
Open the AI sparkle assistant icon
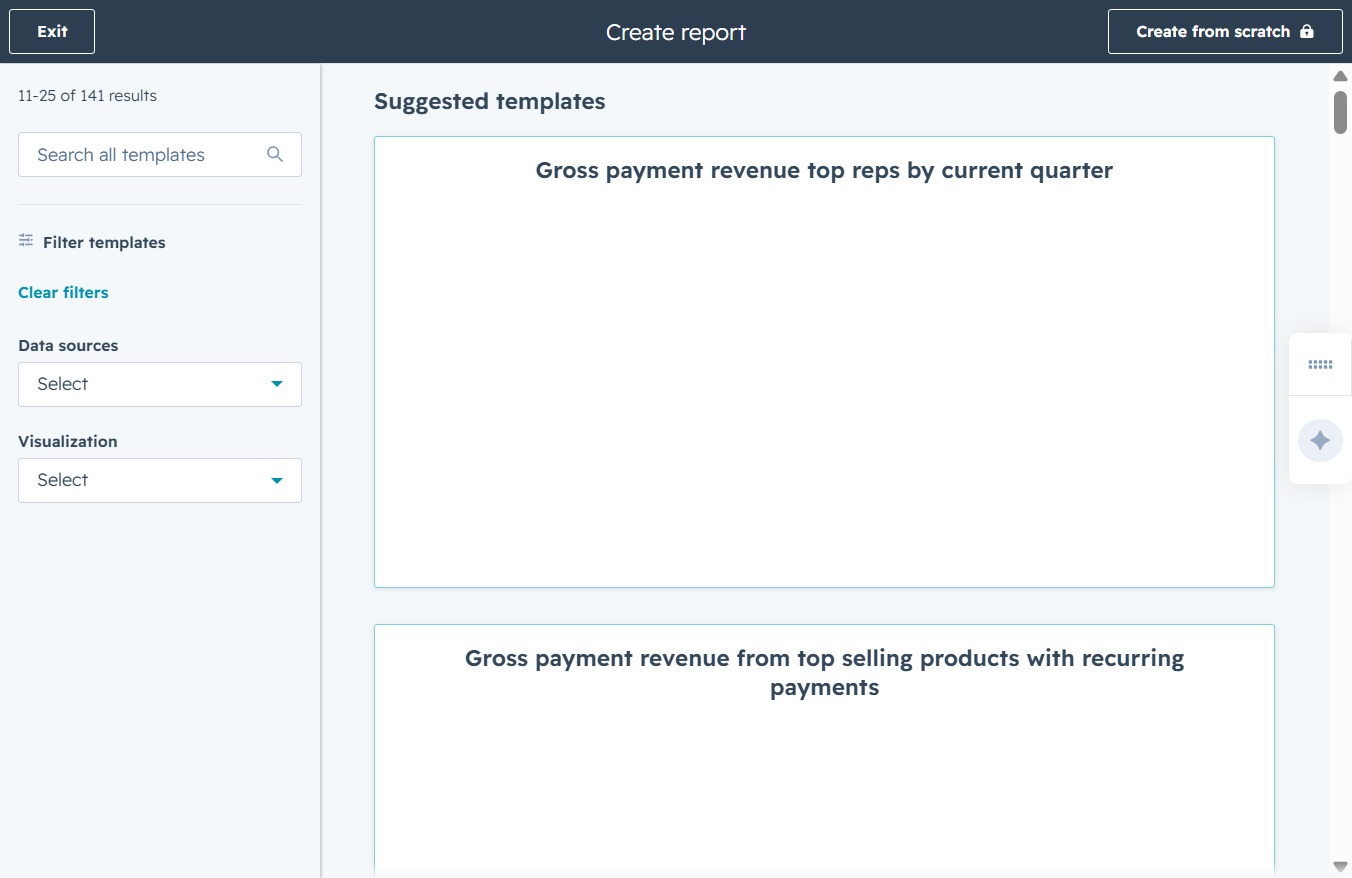click(x=1320, y=440)
